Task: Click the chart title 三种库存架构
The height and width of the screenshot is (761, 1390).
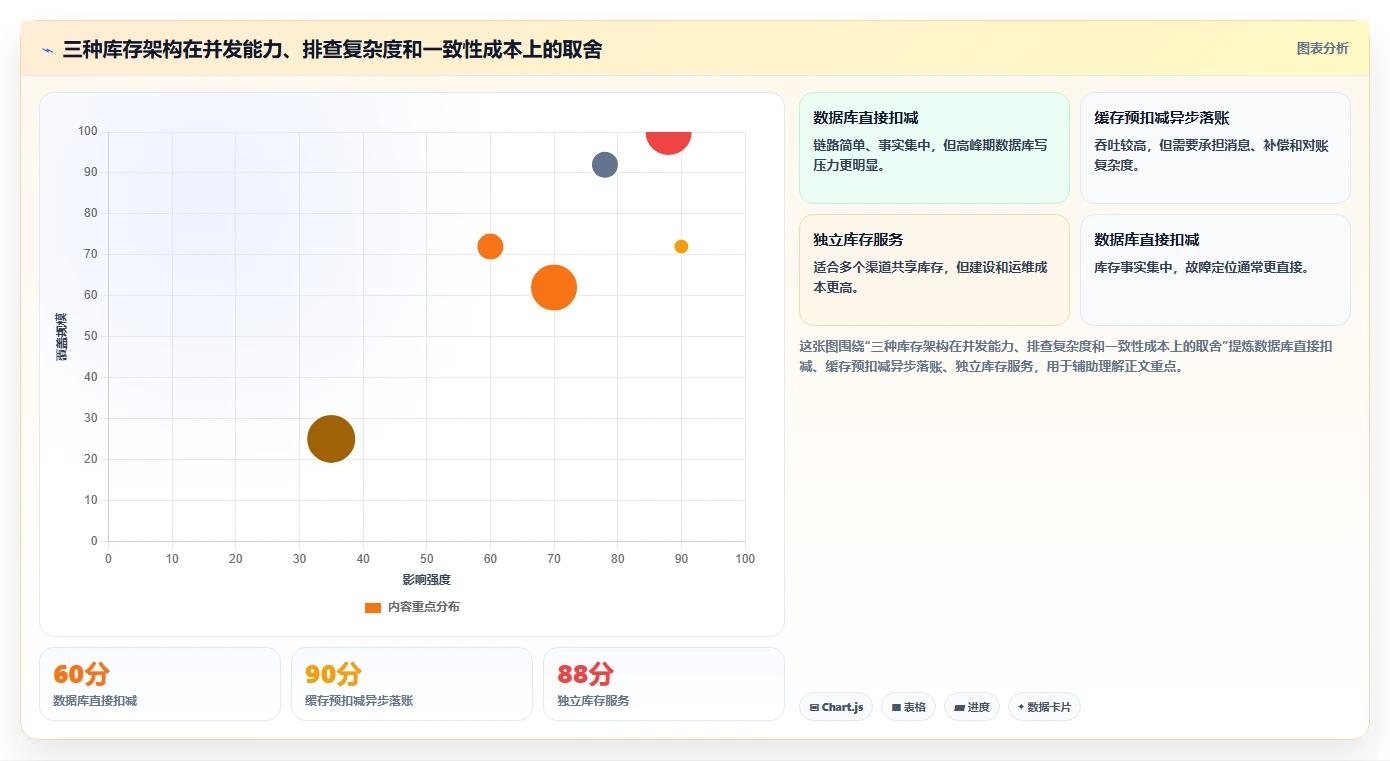Action: tap(332, 50)
